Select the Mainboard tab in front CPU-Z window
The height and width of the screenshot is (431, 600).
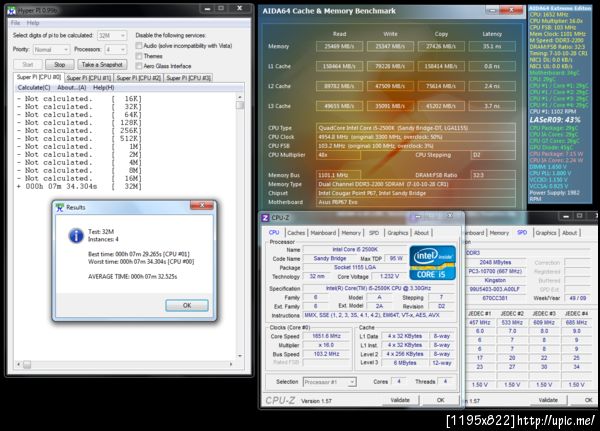(x=323, y=233)
